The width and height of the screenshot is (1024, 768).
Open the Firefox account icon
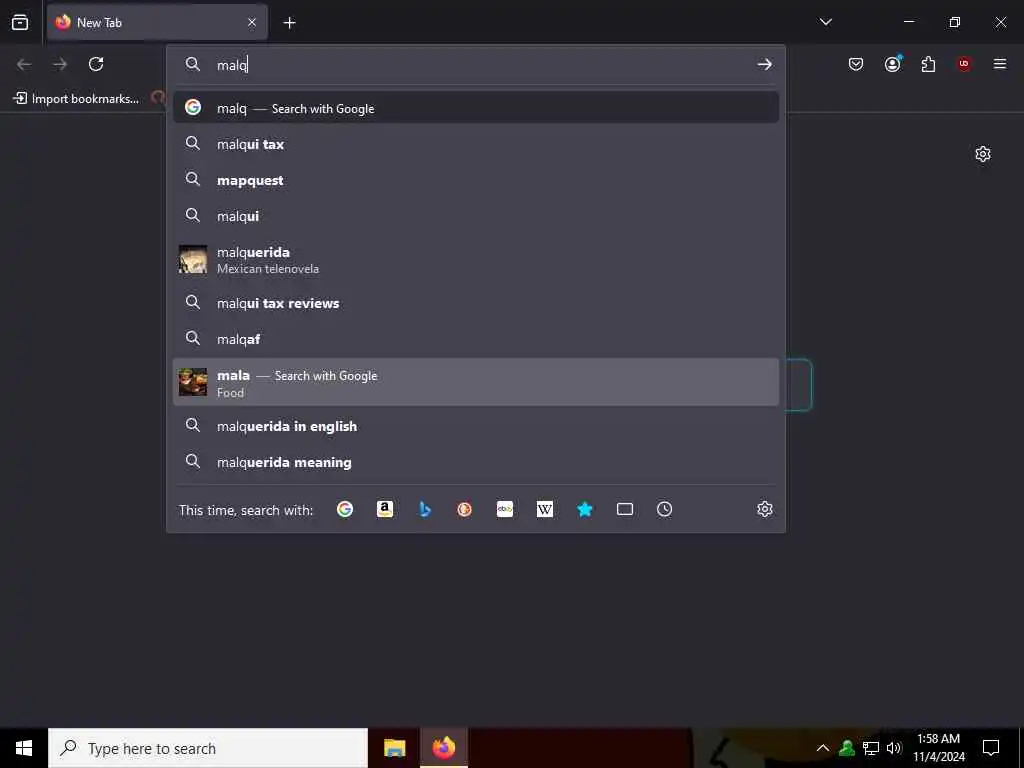[x=892, y=64]
